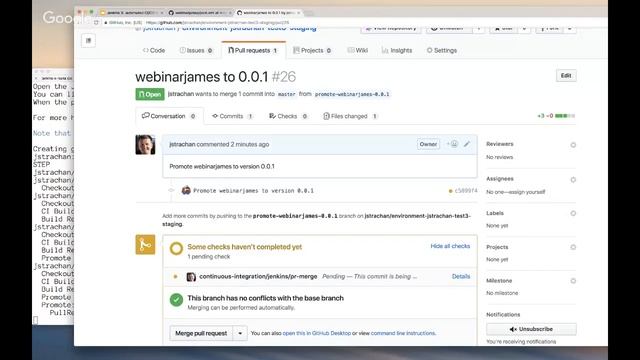Click the green Open status badge
Image resolution: width=640 pixels, height=360 pixels.
click(x=150, y=94)
